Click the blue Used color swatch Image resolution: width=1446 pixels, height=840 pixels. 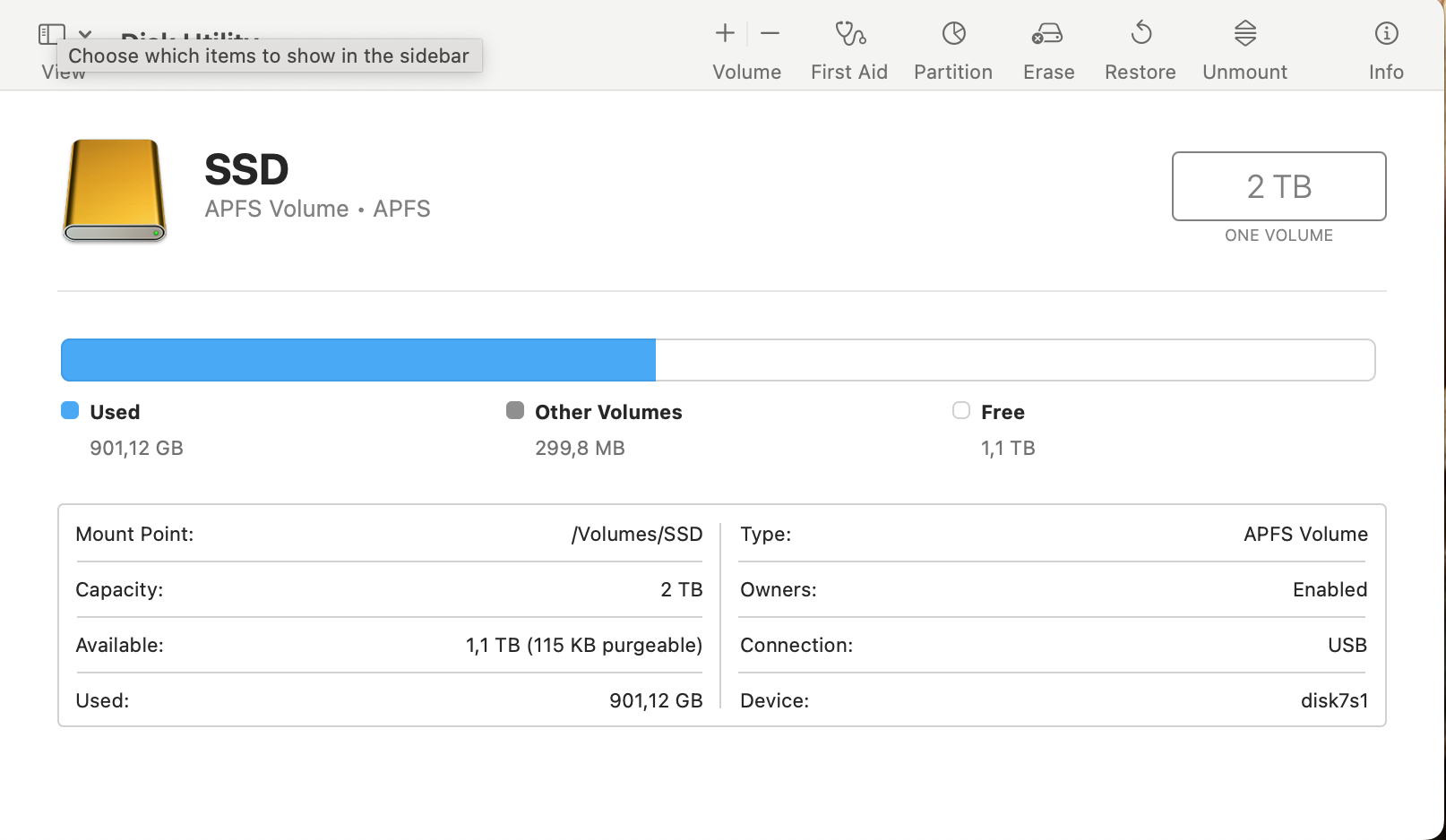pos(70,410)
